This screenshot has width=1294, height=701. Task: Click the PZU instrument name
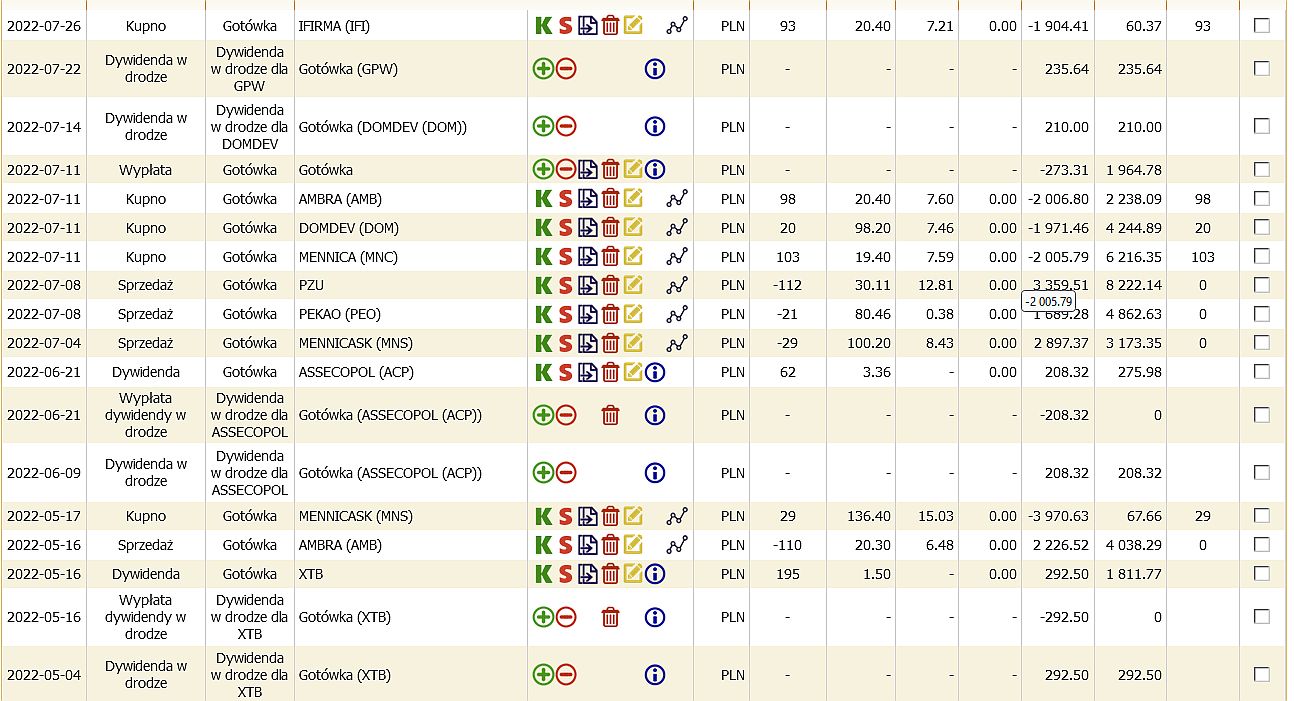pyautogui.click(x=311, y=285)
